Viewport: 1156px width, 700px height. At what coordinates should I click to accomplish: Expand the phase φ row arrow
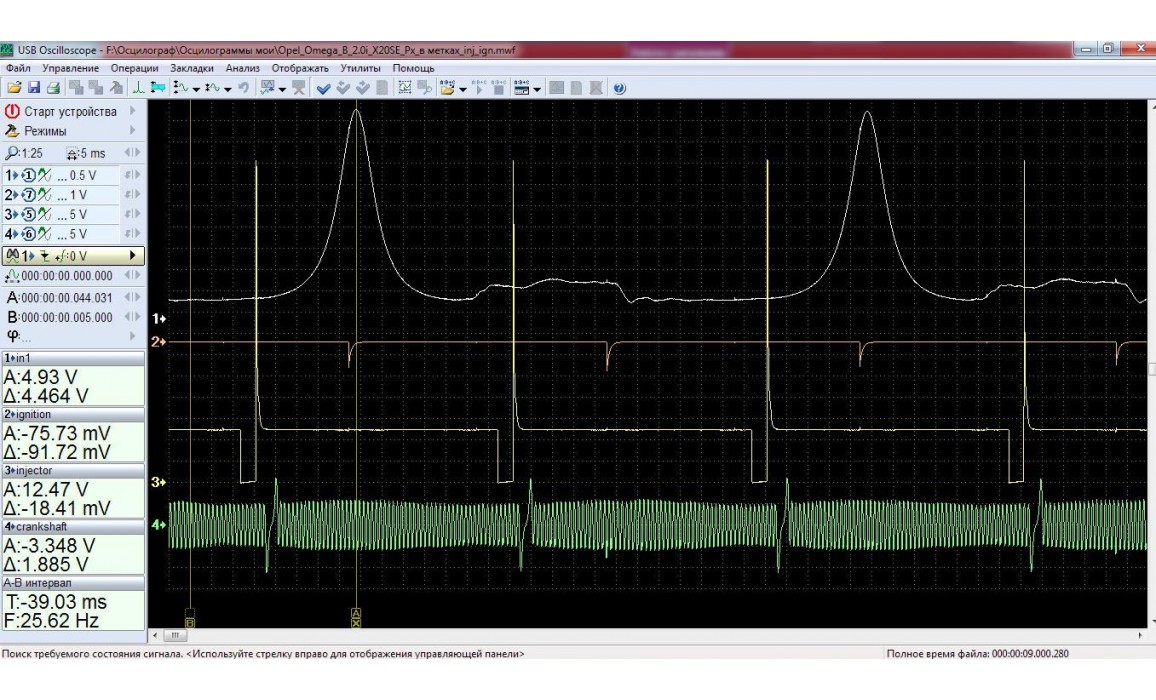(132, 336)
